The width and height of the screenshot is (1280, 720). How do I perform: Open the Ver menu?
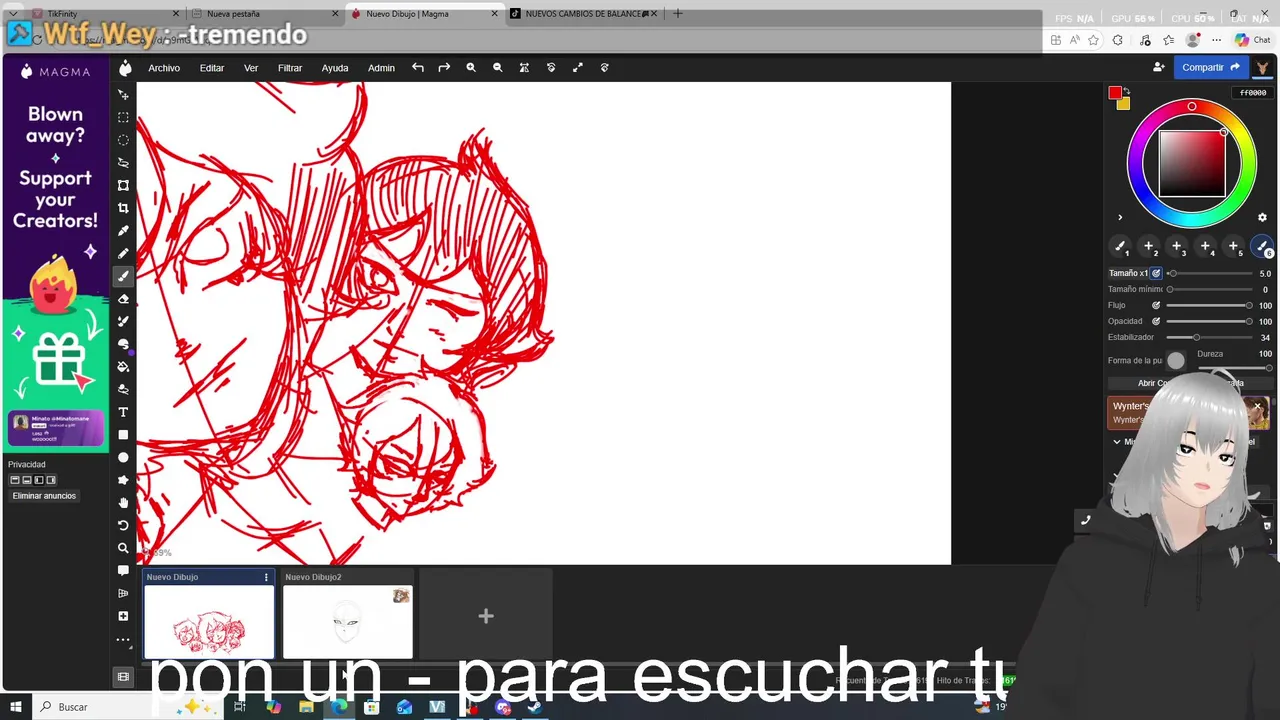pyautogui.click(x=251, y=68)
